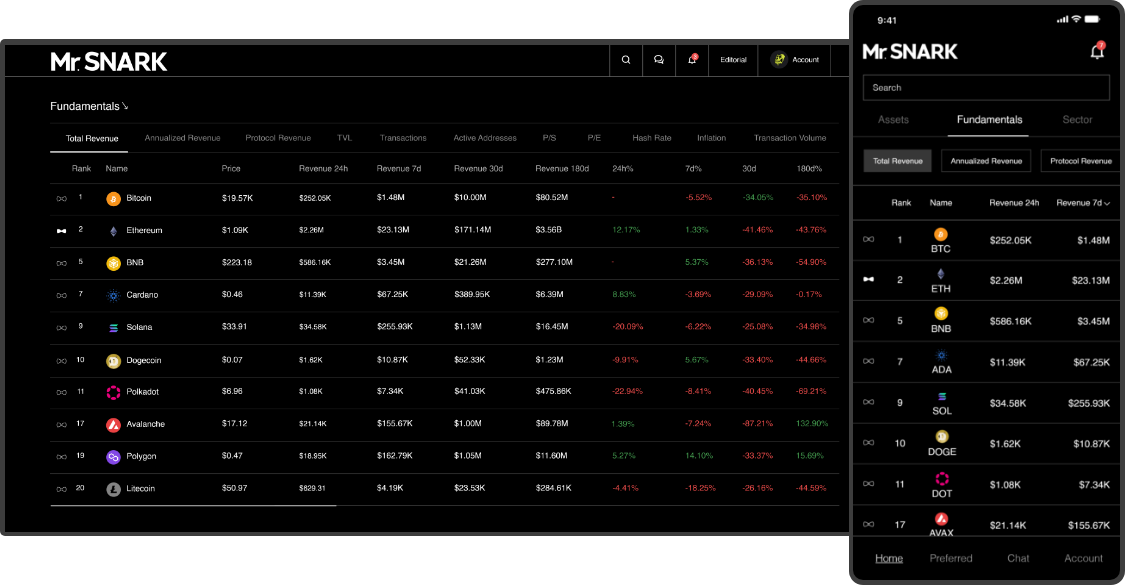This screenshot has height=585, width=1125.
Task: Tap the SOL coin icon in mobile list
Action: [942, 396]
